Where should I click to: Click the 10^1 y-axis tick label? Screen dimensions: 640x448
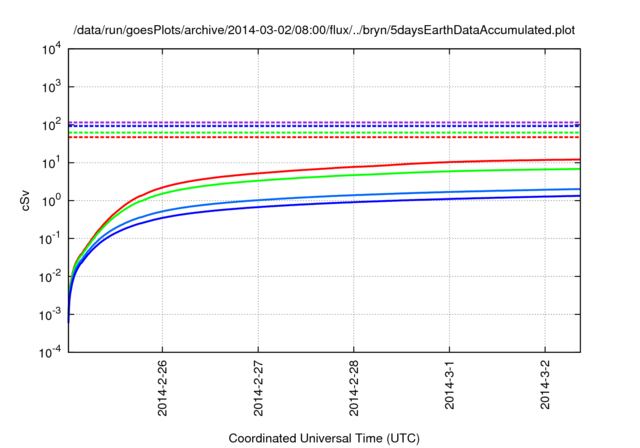[51, 162]
